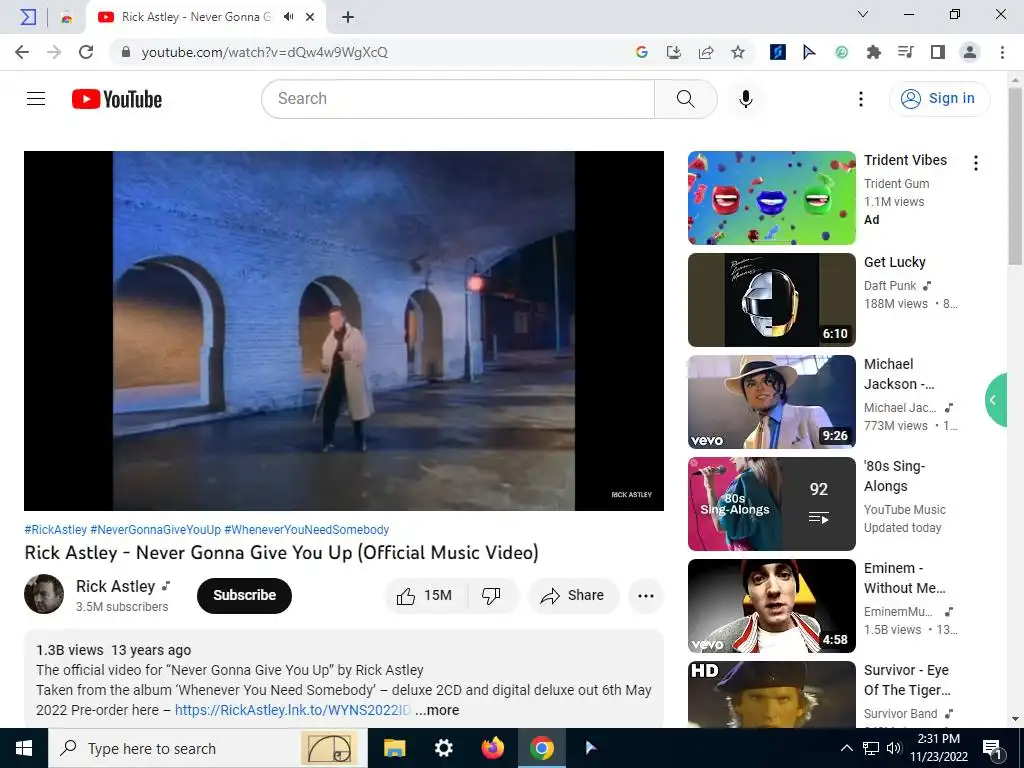Go back with browser back arrow

click(x=22, y=52)
